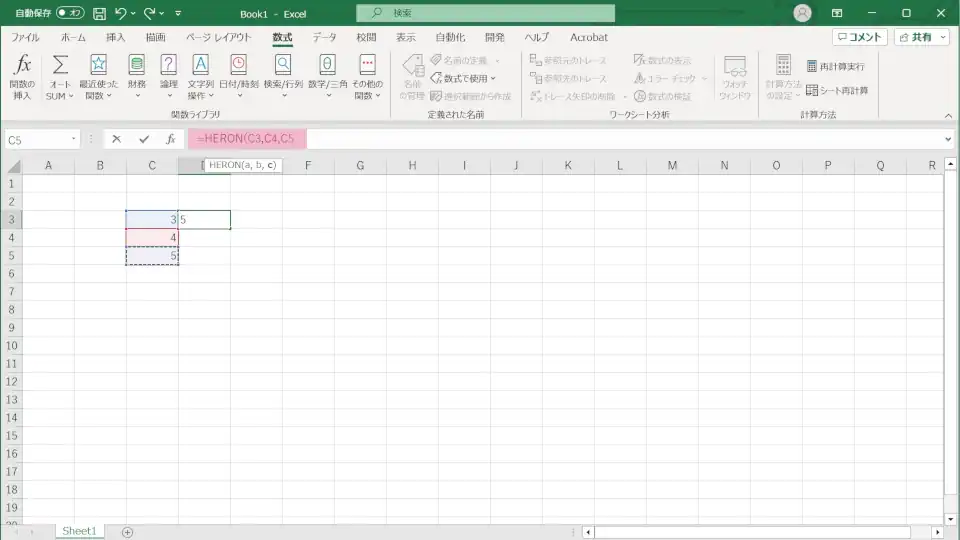The width and height of the screenshot is (960, 540).
Task: Open the Name Box dropdown arrow
Action: click(73, 140)
